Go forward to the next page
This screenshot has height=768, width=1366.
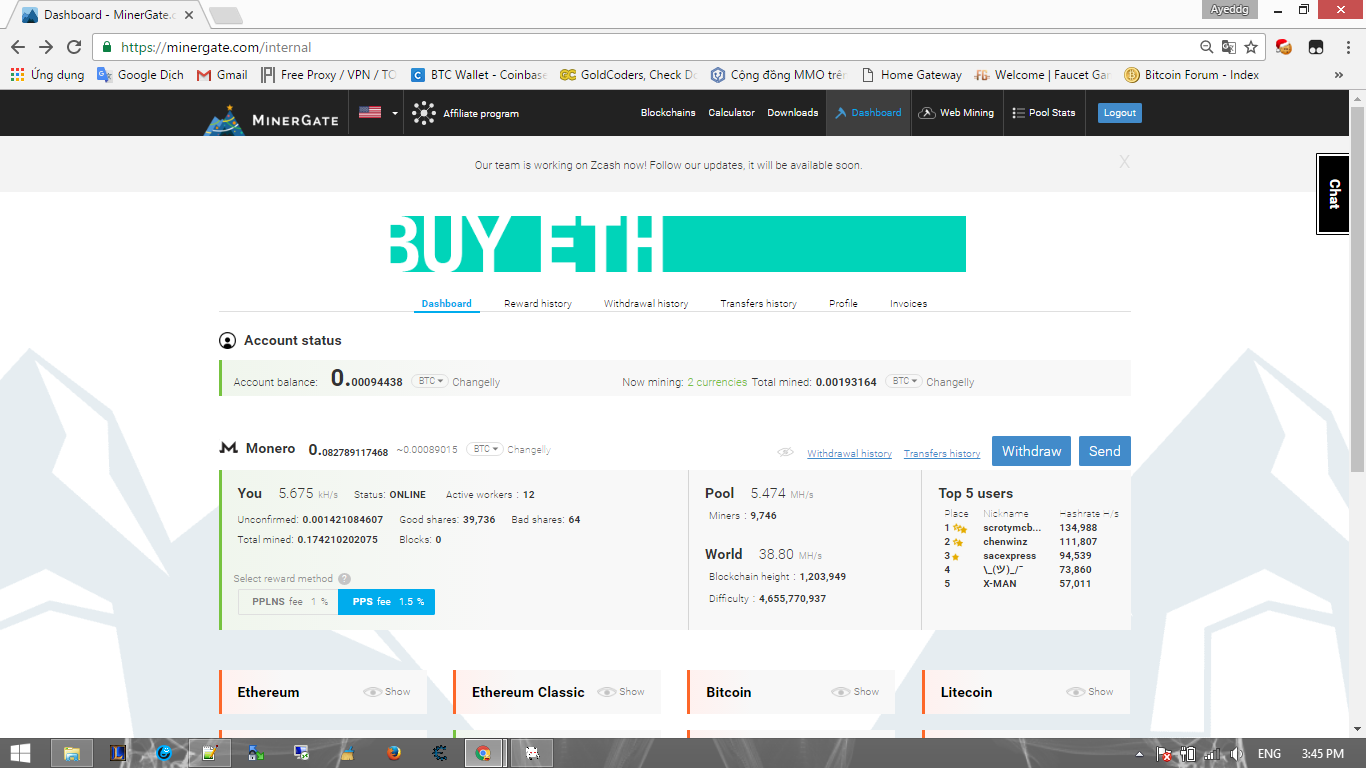click(46, 47)
